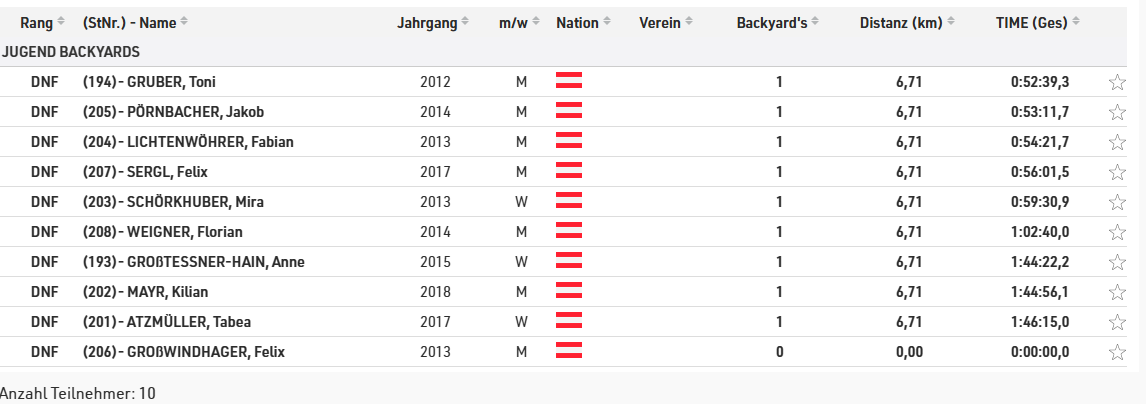Screen dimensions: 1146x404
Task: Toggle favorite star for Felix Sergl
Action: [x=1117, y=172]
